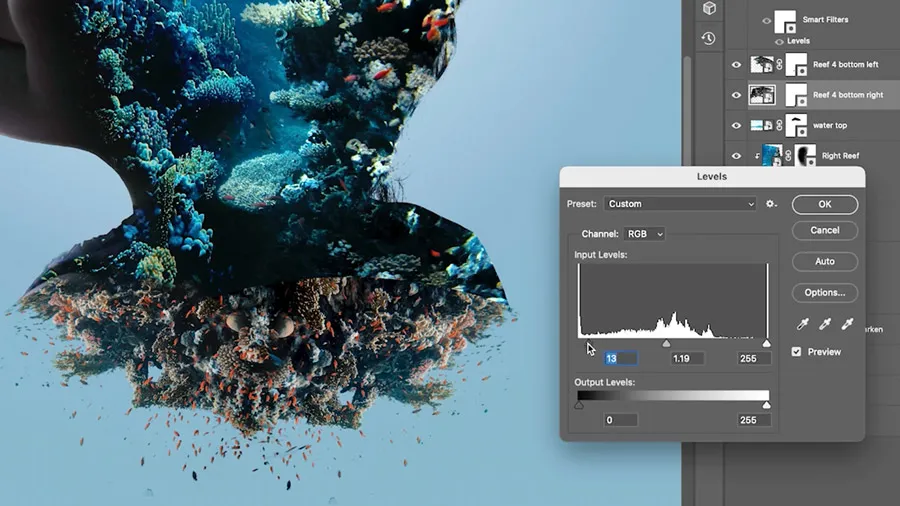The height and width of the screenshot is (506, 900).
Task: Click the input midtone gray slider handle
Action: pyautogui.click(x=666, y=343)
